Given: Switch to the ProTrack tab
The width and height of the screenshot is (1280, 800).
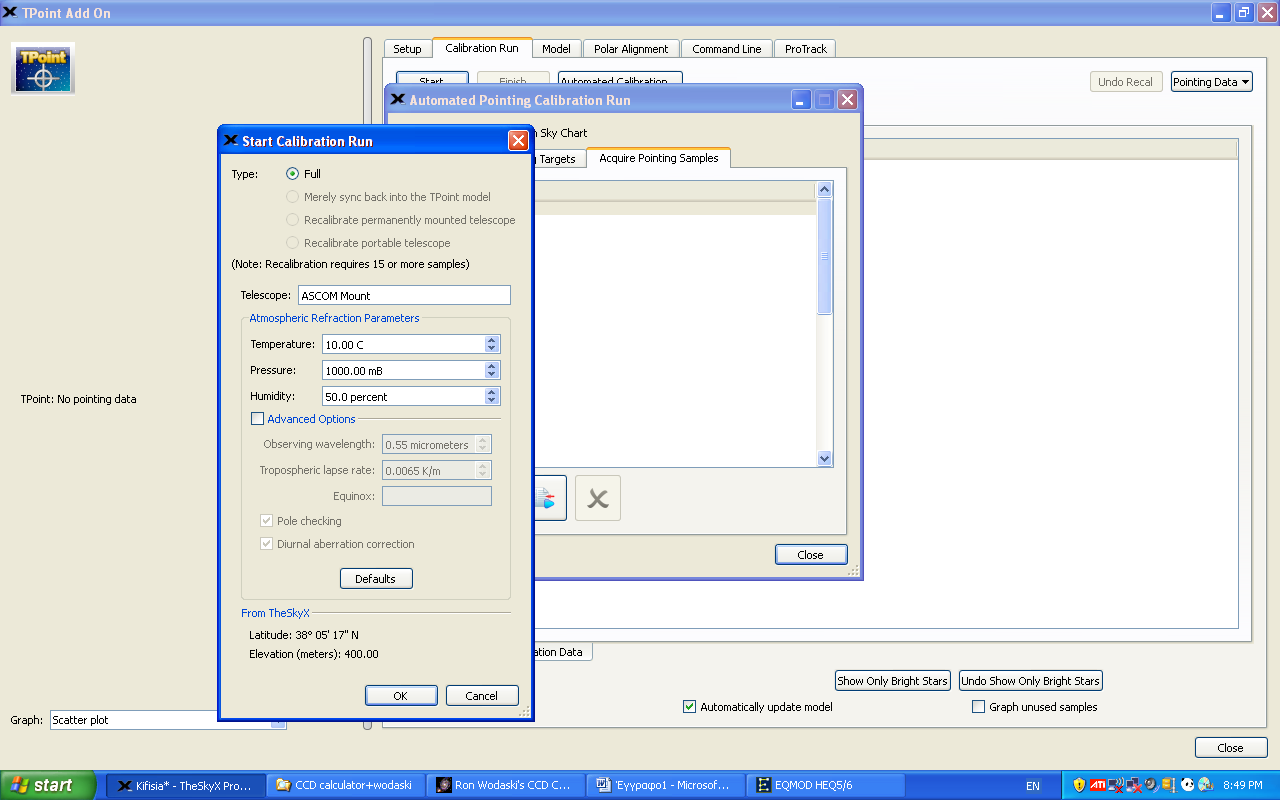Looking at the screenshot, I should [x=805, y=49].
